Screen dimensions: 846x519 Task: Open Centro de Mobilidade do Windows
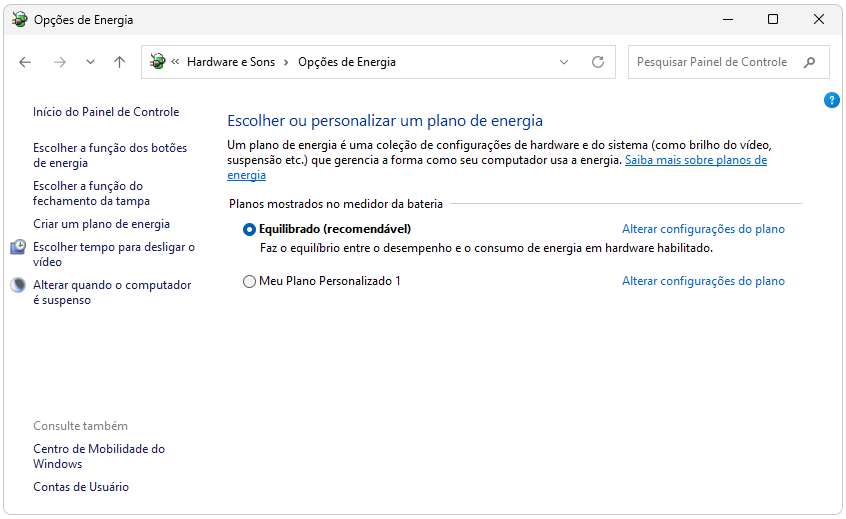(99, 456)
